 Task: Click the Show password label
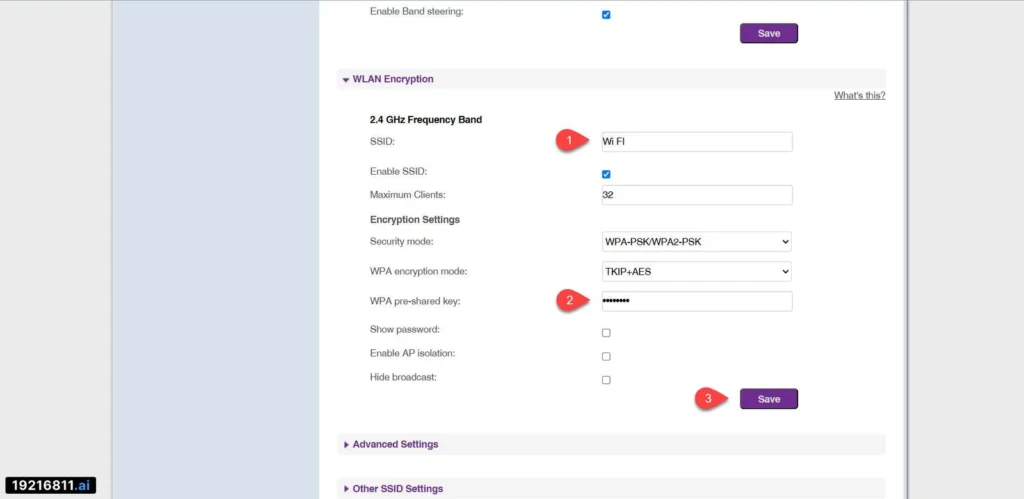404,329
